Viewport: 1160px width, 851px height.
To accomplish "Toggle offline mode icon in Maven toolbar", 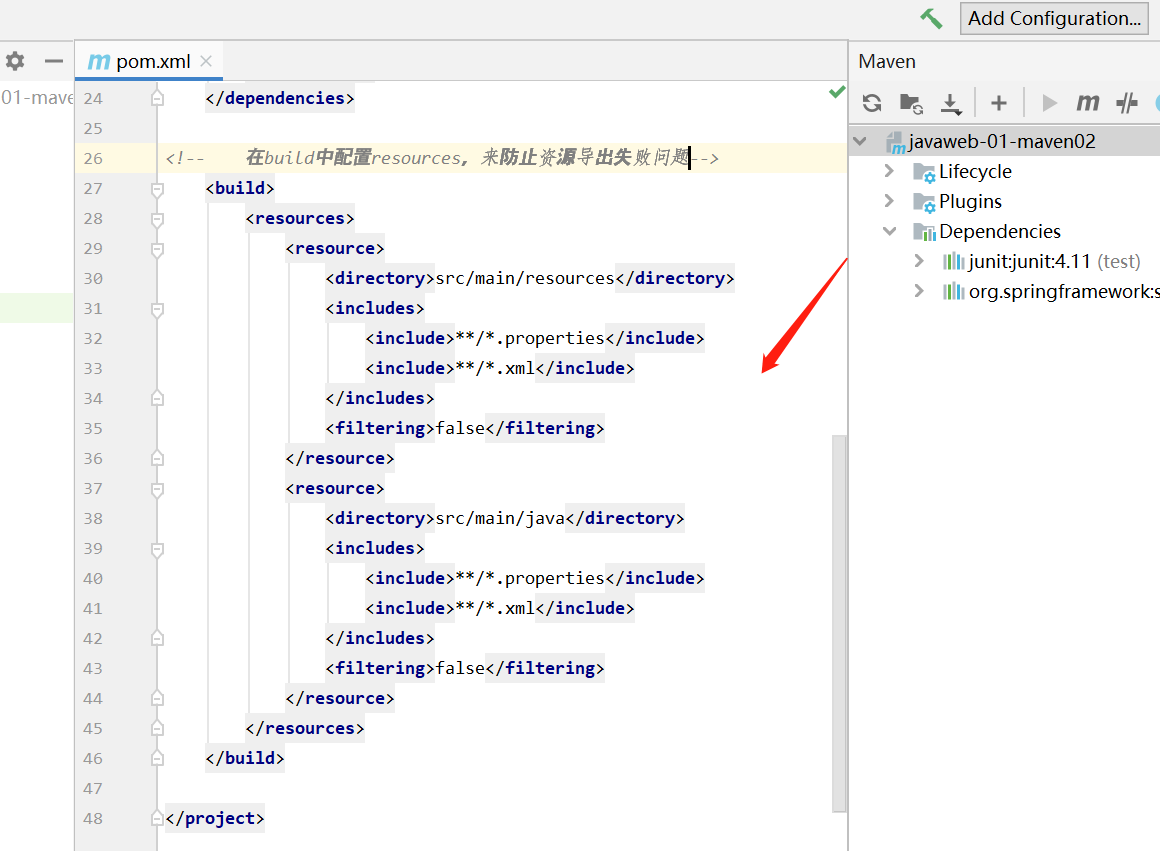I will pyautogui.click(x=1127, y=103).
